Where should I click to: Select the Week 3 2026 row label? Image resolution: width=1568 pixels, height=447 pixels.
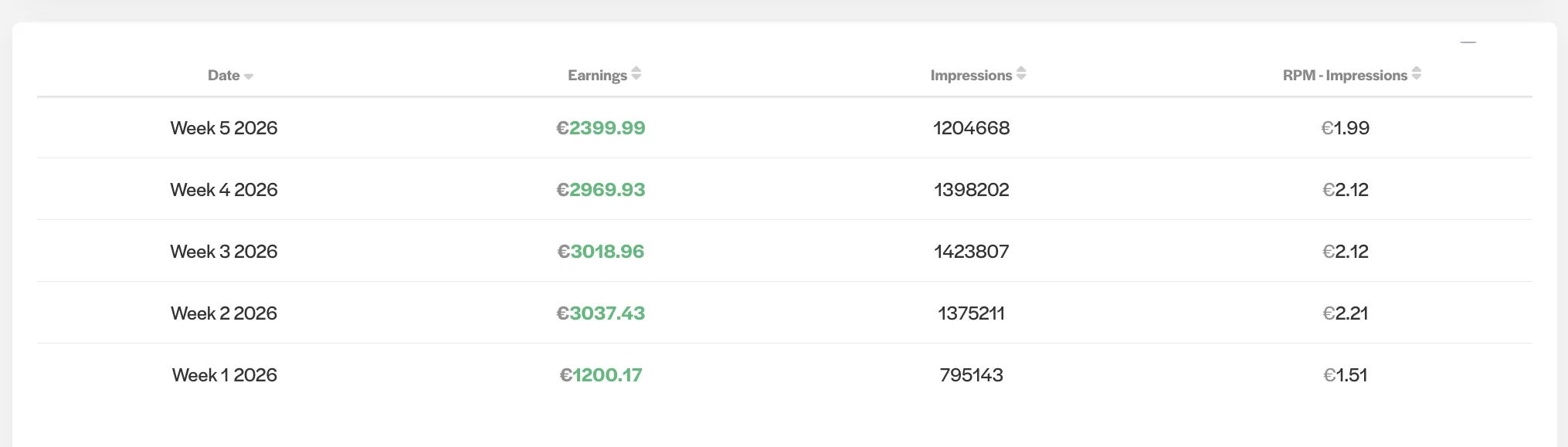pyautogui.click(x=224, y=252)
